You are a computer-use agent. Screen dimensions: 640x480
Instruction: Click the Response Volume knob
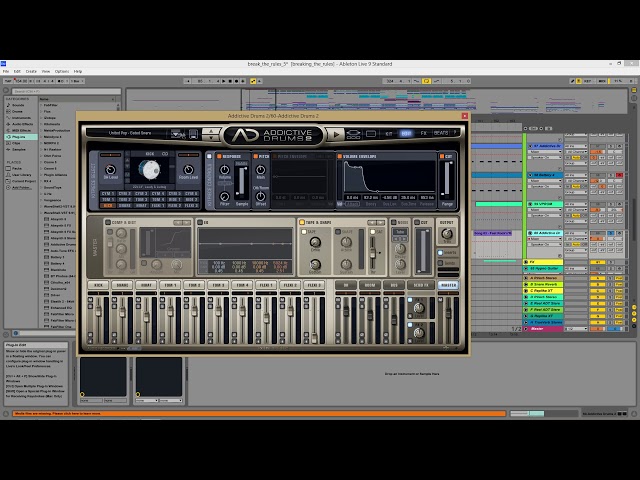point(224,169)
